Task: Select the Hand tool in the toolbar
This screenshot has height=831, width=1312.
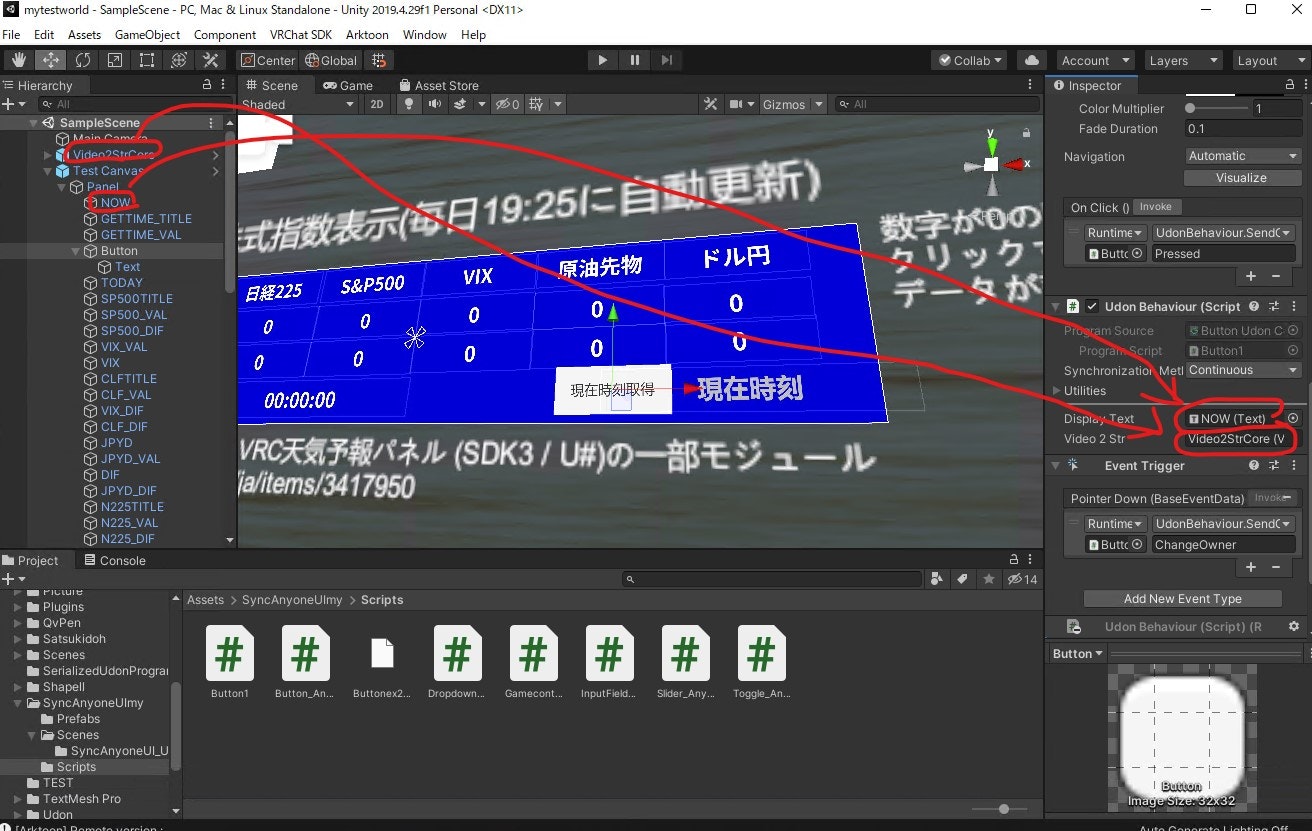Action: tap(19, 60)
